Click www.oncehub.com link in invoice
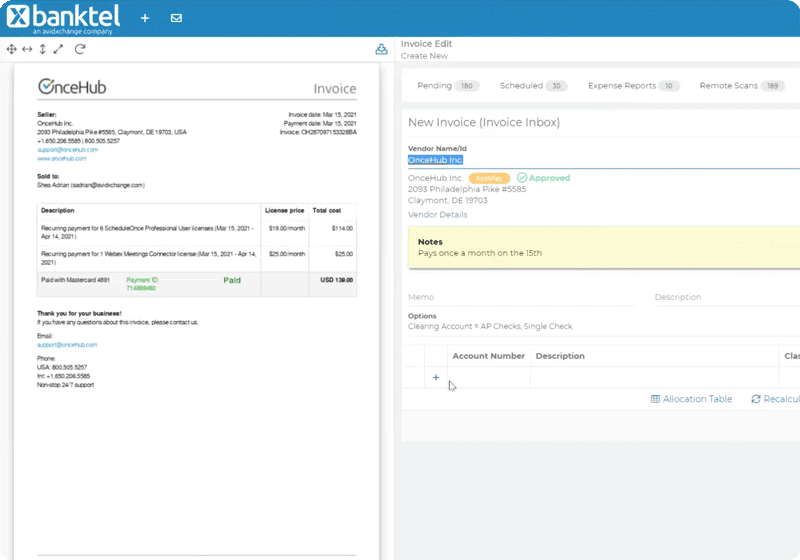This screenshot has height=560, width=800. 62,159
